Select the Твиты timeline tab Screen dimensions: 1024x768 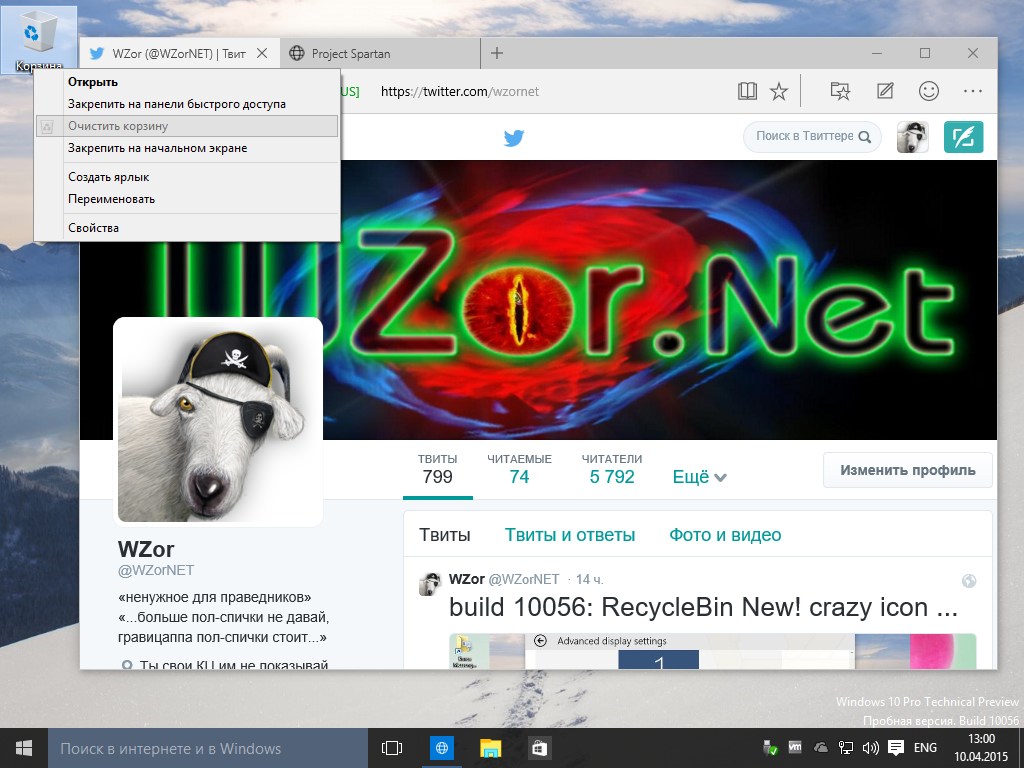(x=445, y=535)
